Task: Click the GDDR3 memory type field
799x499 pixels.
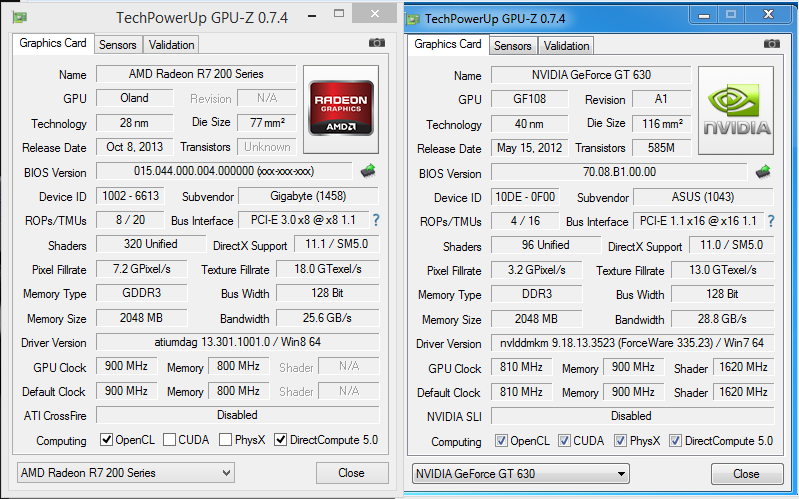Action: coord(142,293)
